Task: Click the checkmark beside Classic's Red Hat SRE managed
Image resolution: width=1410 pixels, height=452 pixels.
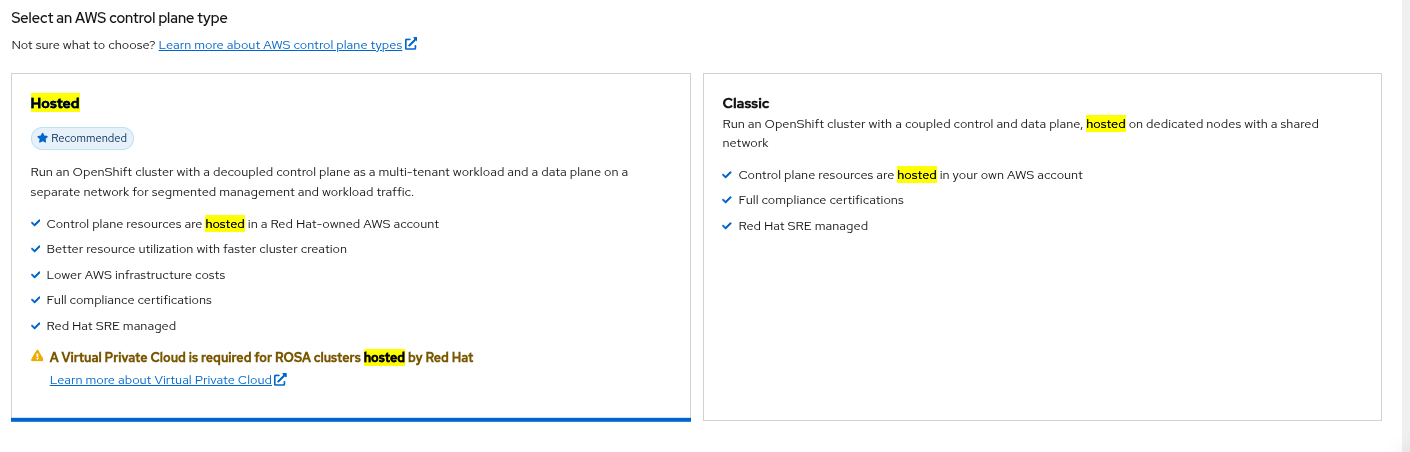Action: click(728, 226)
